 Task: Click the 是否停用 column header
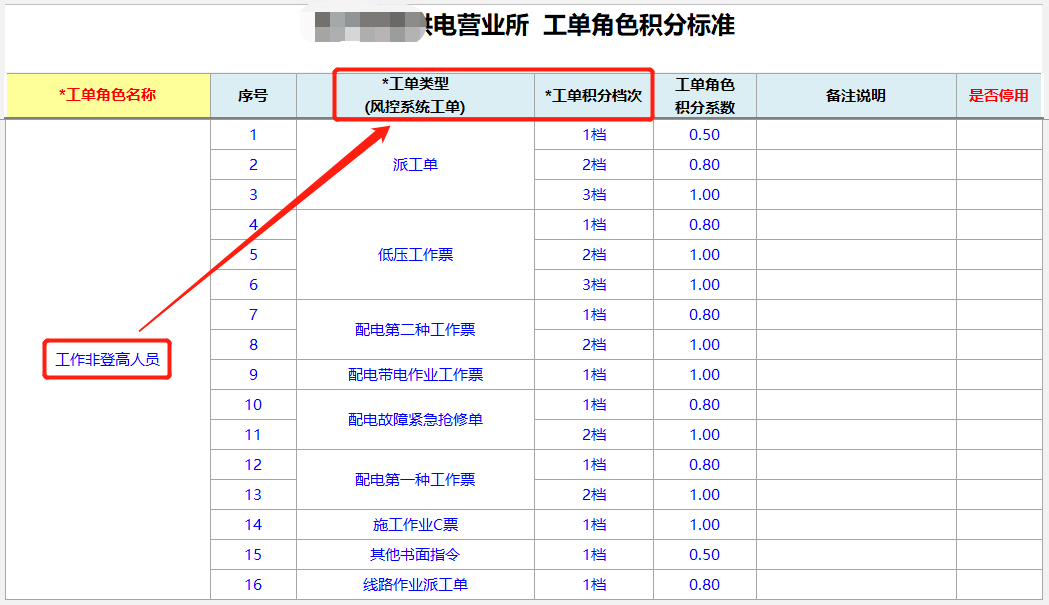997,96
